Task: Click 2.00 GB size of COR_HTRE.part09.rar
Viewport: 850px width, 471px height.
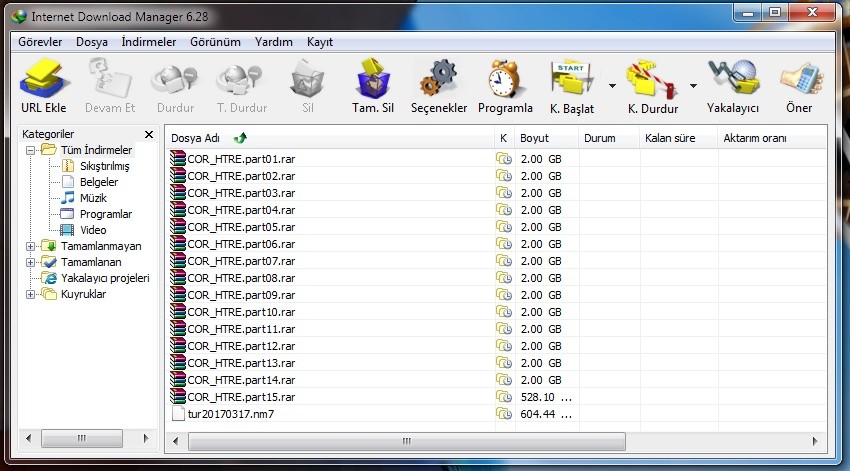Action: click(x=541, y=295)
